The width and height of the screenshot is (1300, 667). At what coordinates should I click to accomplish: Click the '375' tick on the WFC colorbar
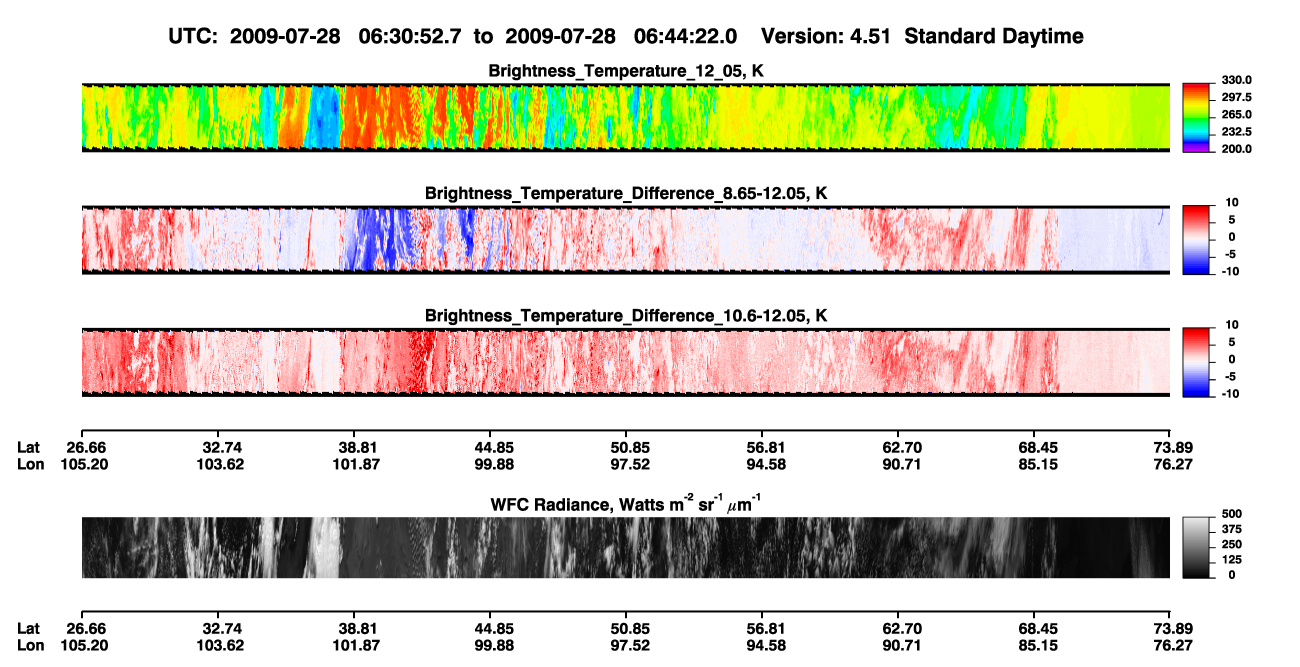pos(1234,528)
